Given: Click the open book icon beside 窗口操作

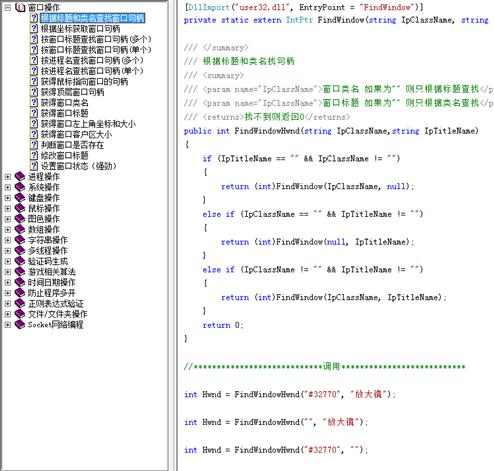Looking at the screenshot, I should [x=20, y=7].
